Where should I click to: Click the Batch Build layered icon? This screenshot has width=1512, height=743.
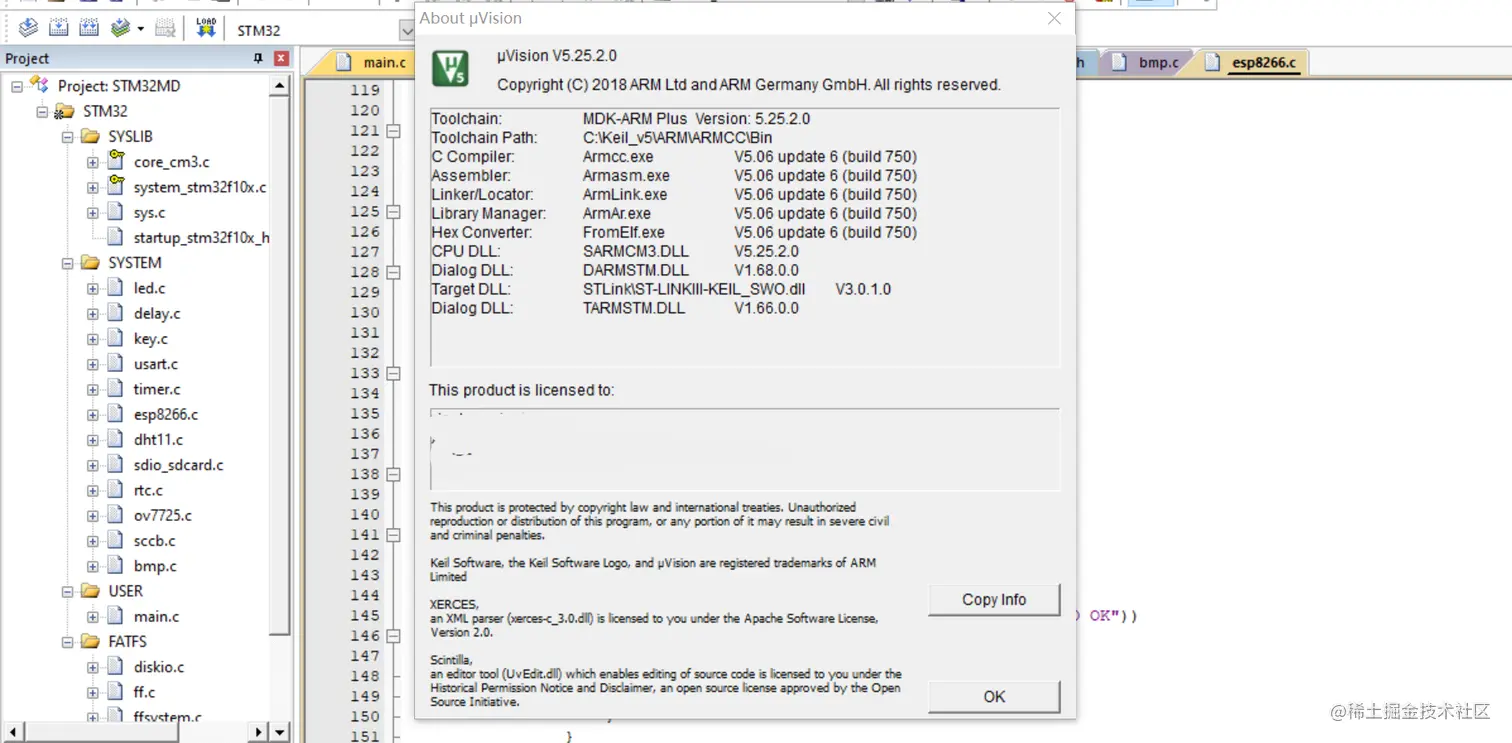tap(121, 28)
